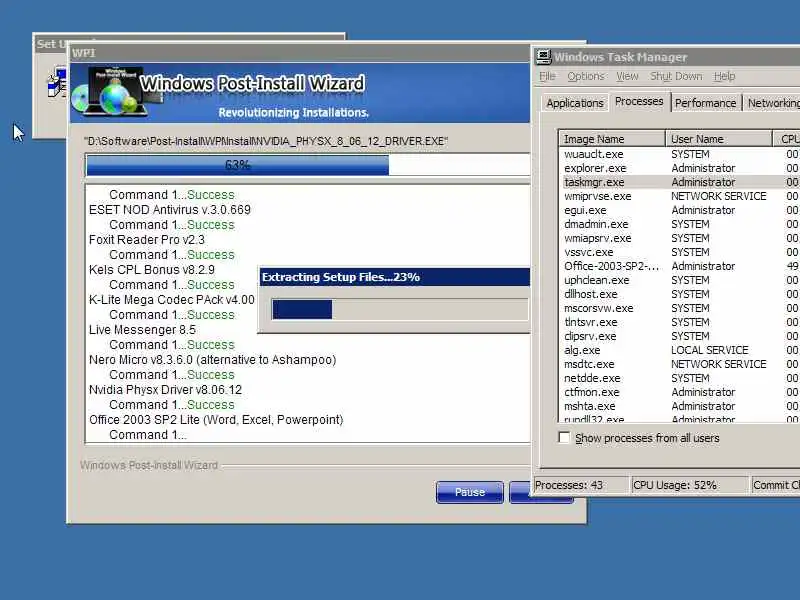800x600 pixels.
Task: Click the WPI window title bar
Action: tap(300, 53)
